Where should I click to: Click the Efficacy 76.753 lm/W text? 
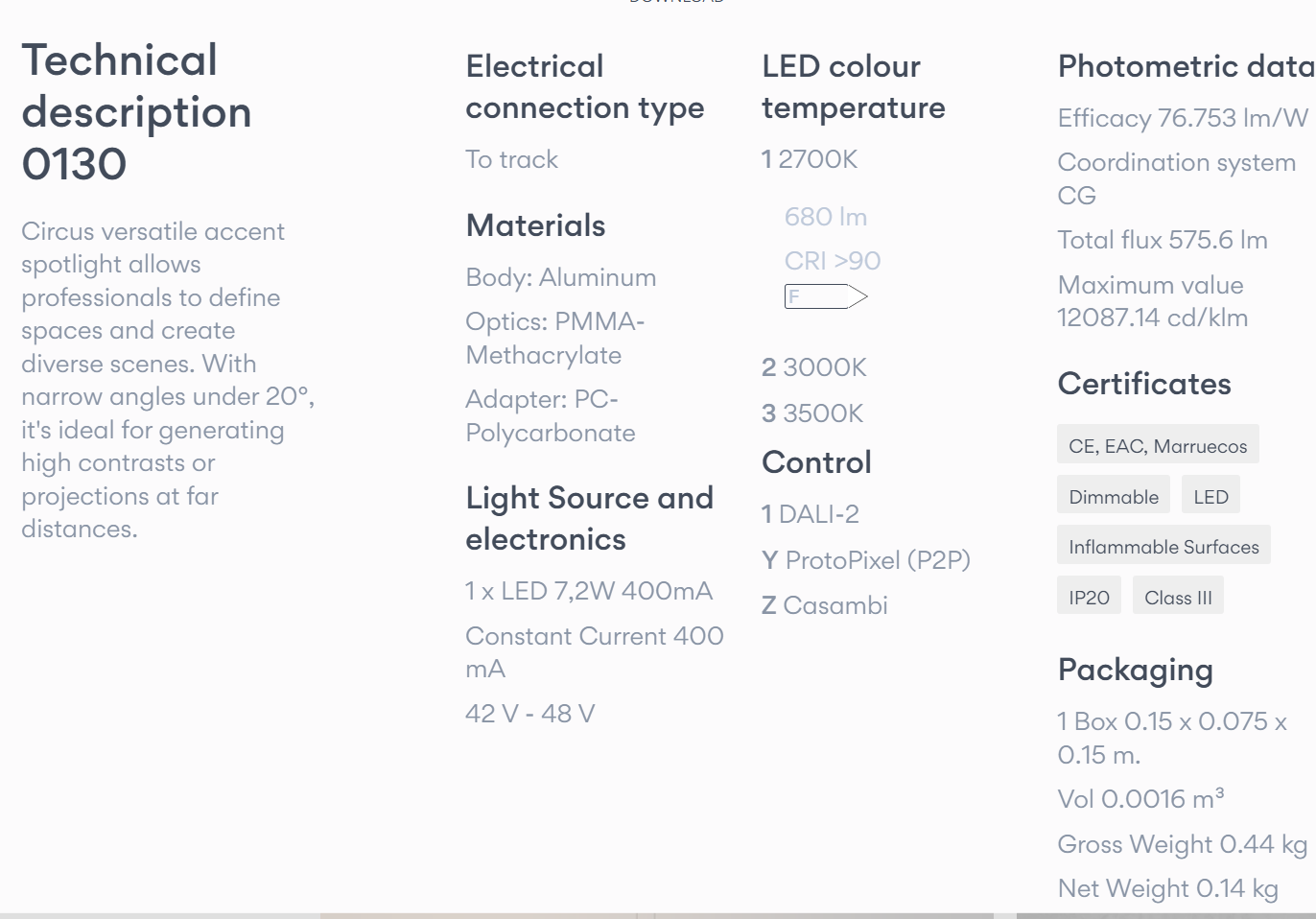point(1182,118)
